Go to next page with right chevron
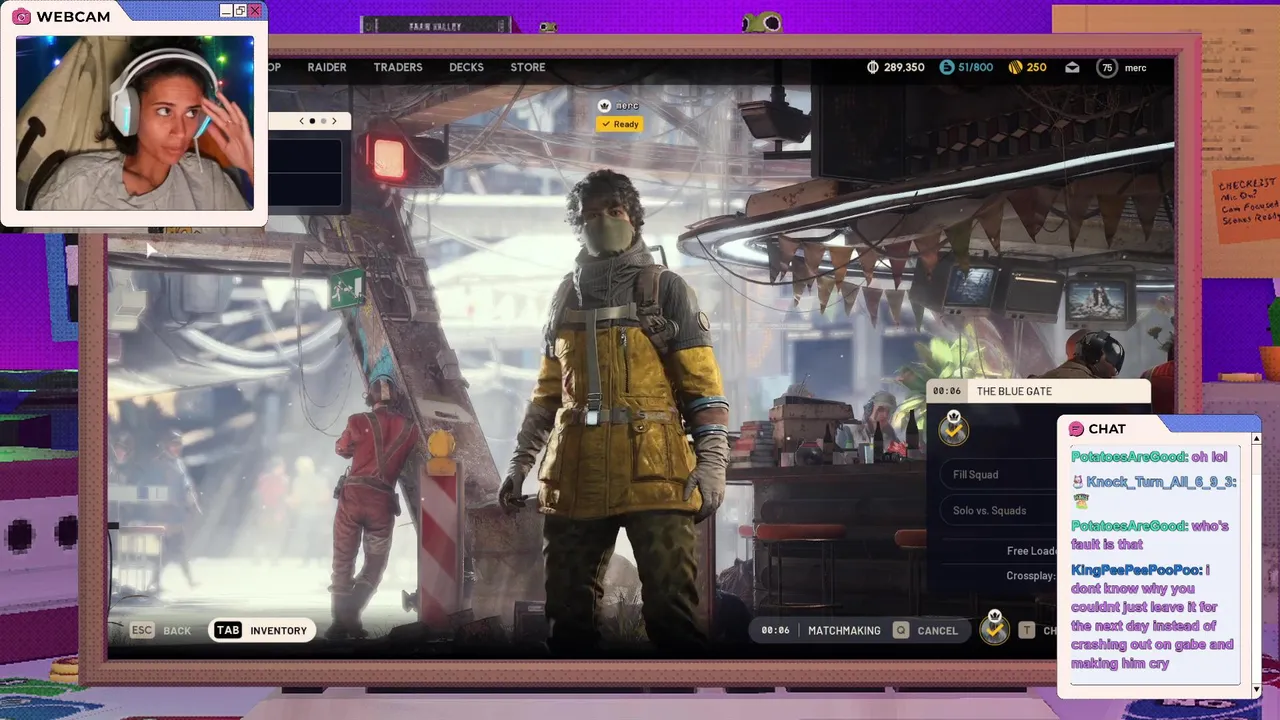The height and width of the screenshot is (720, 1280). [x=334, y=121]
